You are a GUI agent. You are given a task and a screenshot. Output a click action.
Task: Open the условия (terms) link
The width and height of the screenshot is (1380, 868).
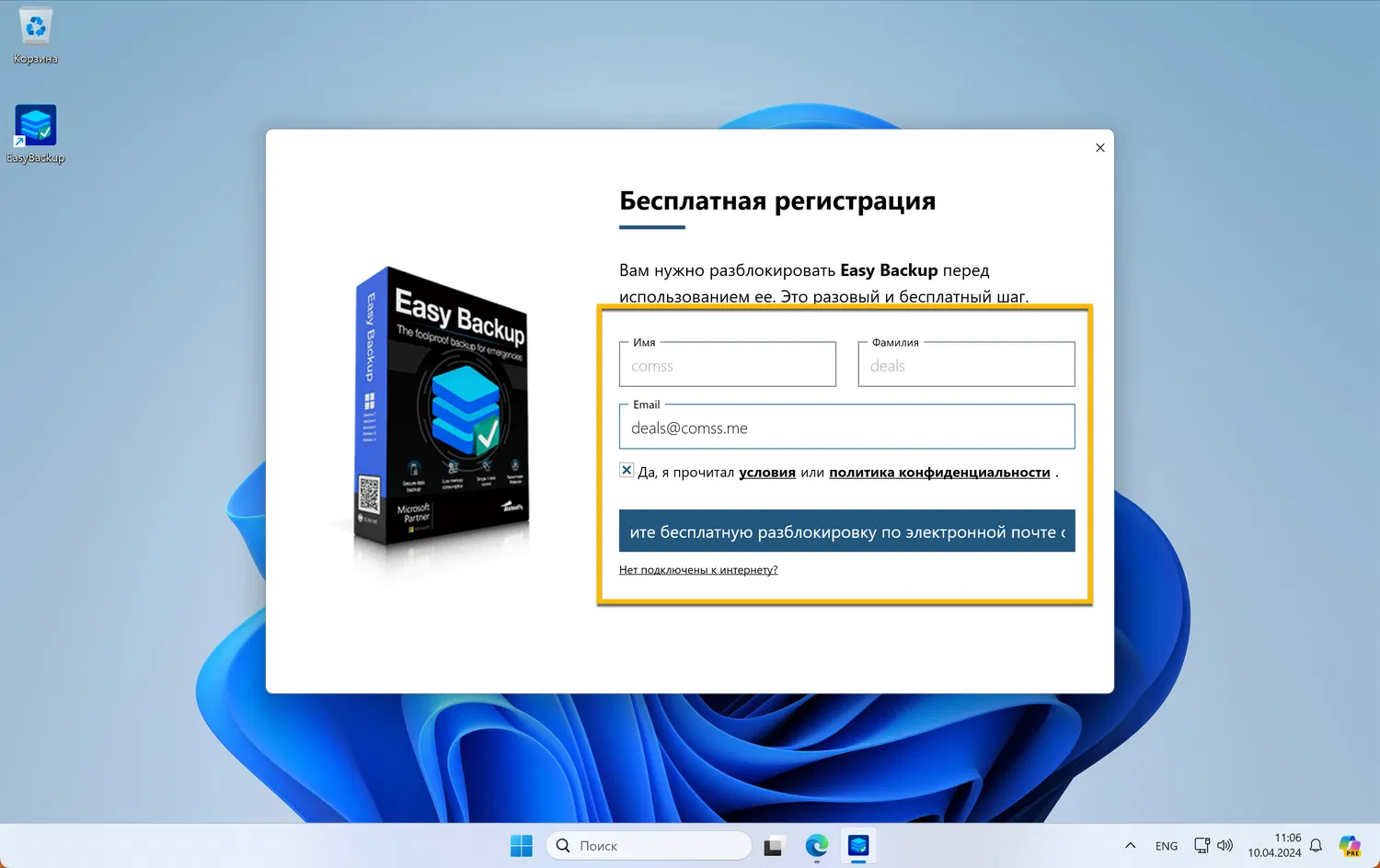click(766, 472)
